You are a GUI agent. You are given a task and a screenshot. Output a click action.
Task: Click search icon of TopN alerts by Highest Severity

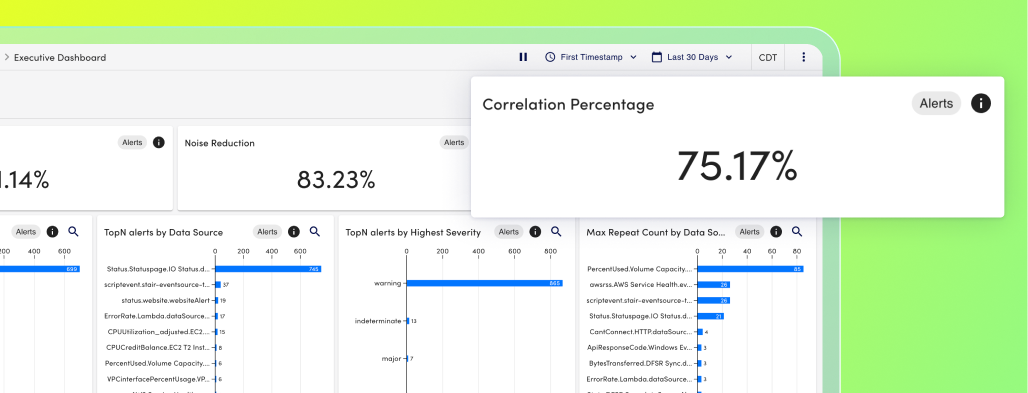tap(556, 232)
